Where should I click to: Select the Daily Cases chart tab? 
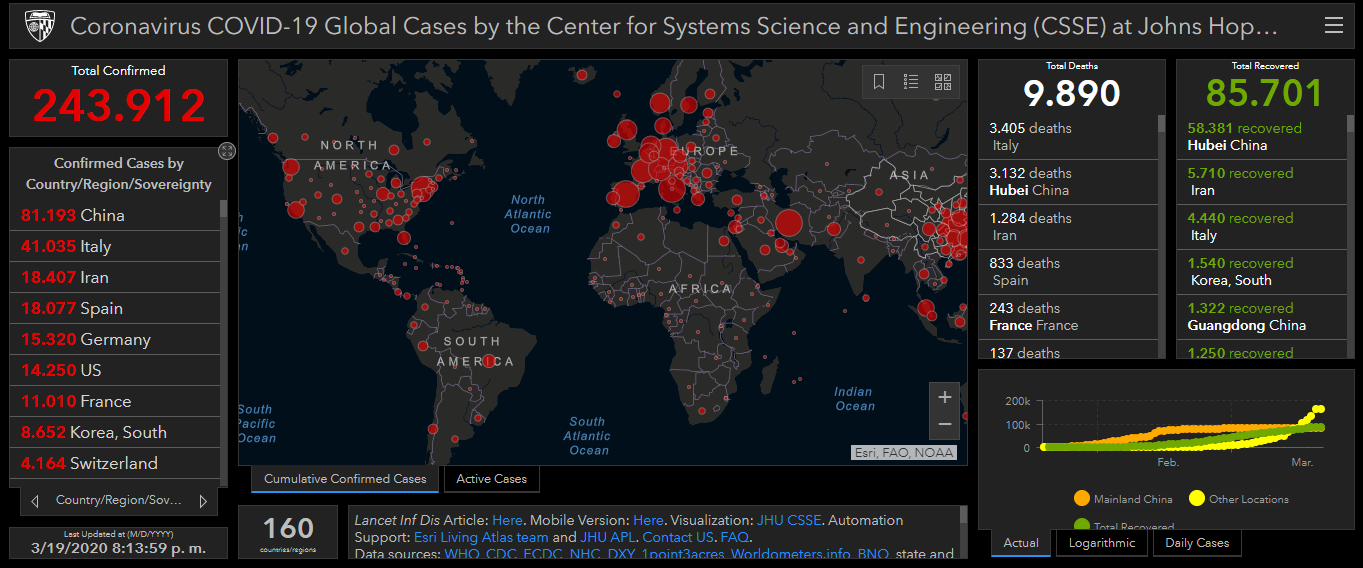(x=1198, y=543)
